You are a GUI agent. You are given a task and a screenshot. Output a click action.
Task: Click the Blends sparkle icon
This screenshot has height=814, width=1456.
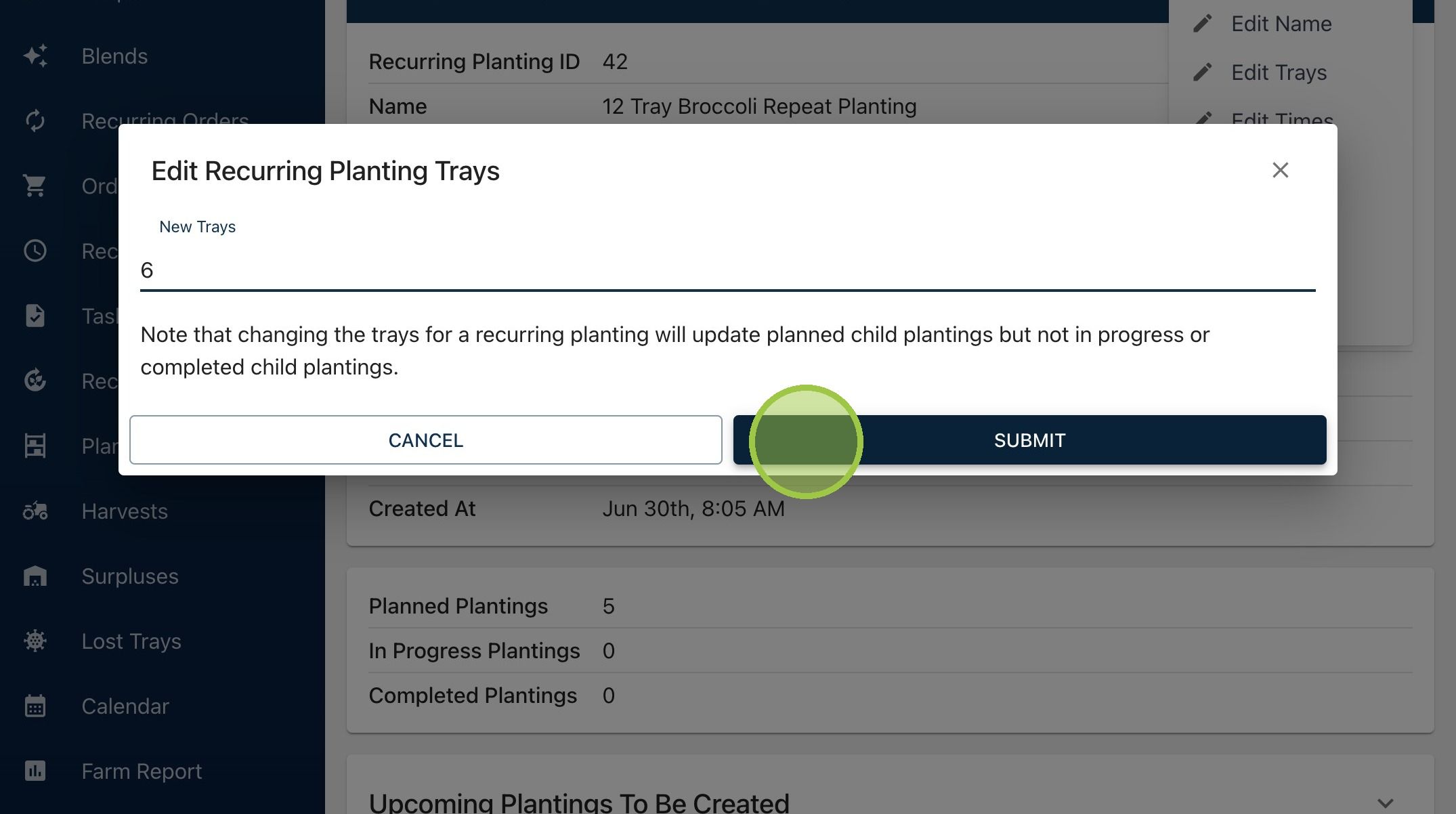coord(35,56)
